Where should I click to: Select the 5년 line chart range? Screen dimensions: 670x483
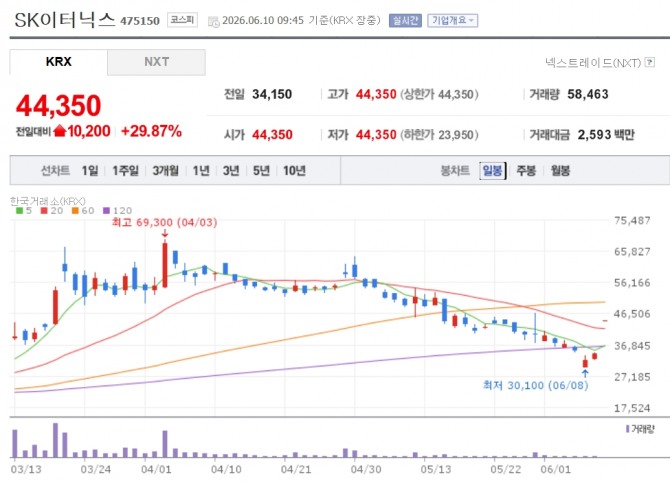(261, 171)
